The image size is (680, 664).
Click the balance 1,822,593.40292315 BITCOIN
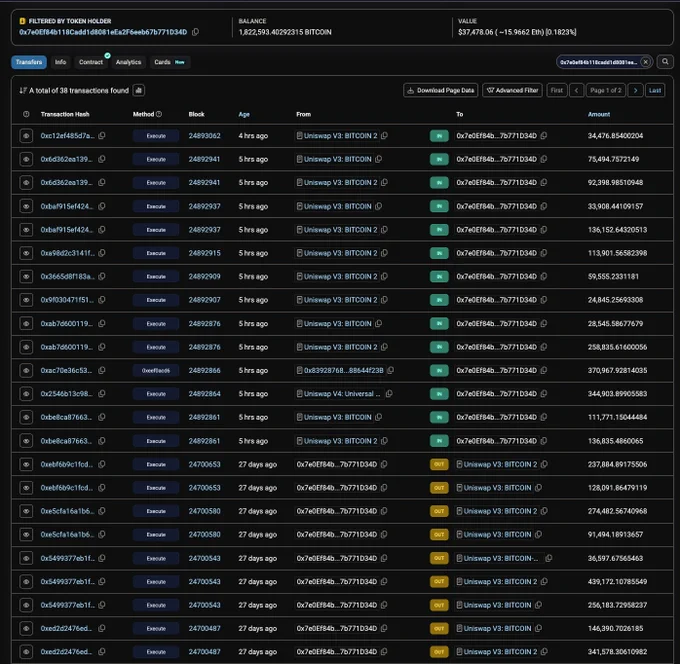285,32
